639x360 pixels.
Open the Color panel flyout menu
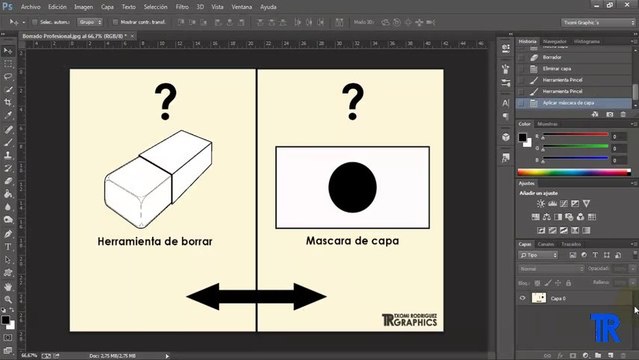[634, 124]
